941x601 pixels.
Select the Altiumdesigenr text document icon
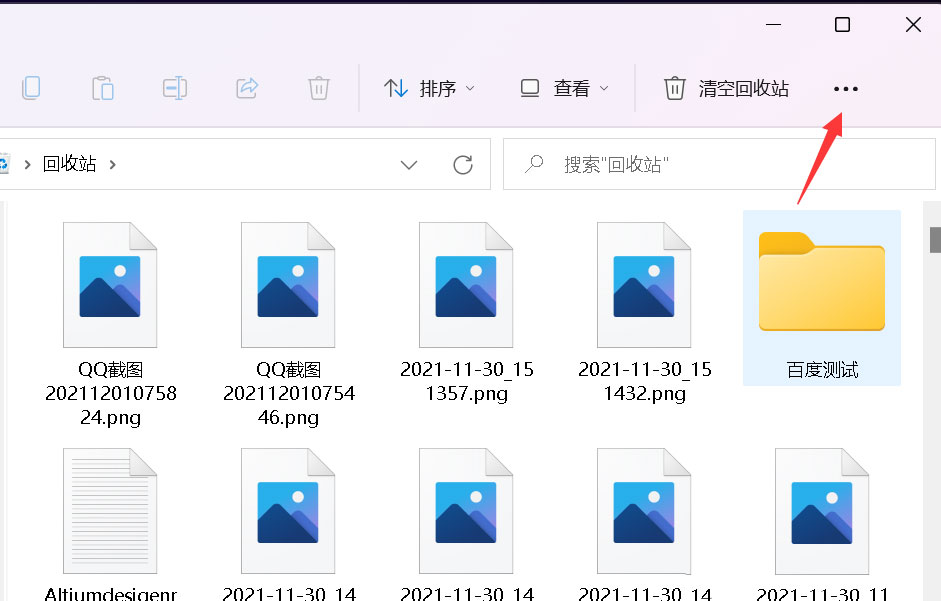click(x=110, y=510)
